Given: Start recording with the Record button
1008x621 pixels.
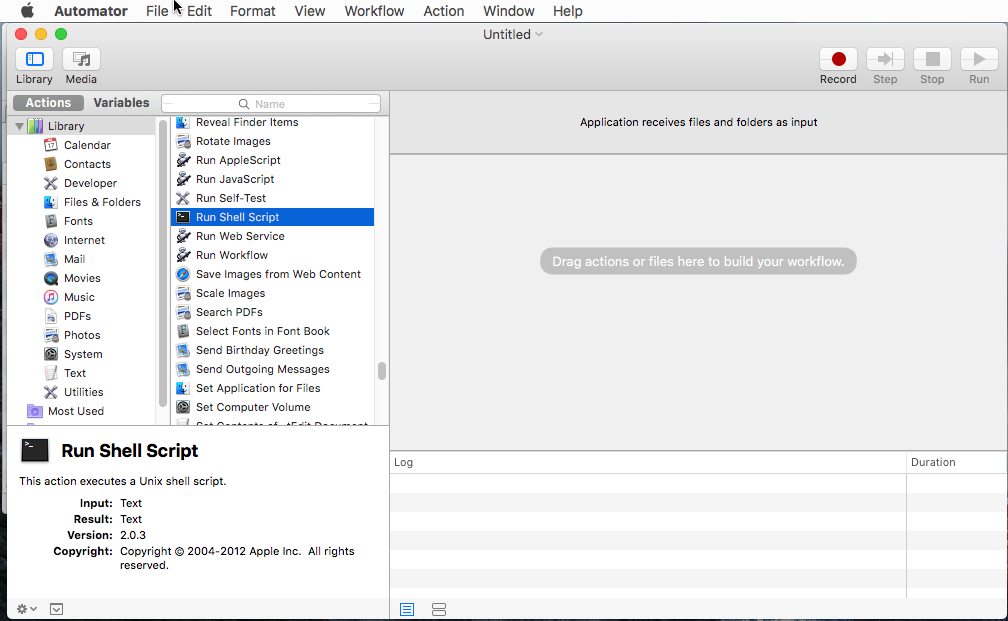Looking at the screenshot, I should [838, 59].
